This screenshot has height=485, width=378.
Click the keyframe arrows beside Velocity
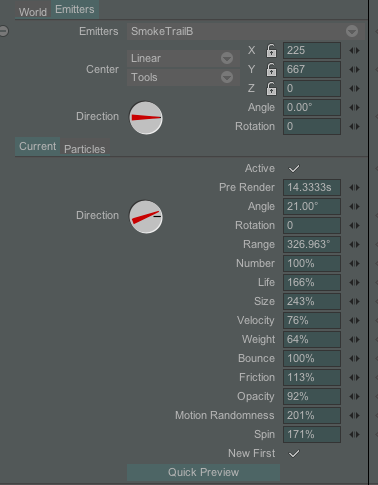(x=354, y=321)
